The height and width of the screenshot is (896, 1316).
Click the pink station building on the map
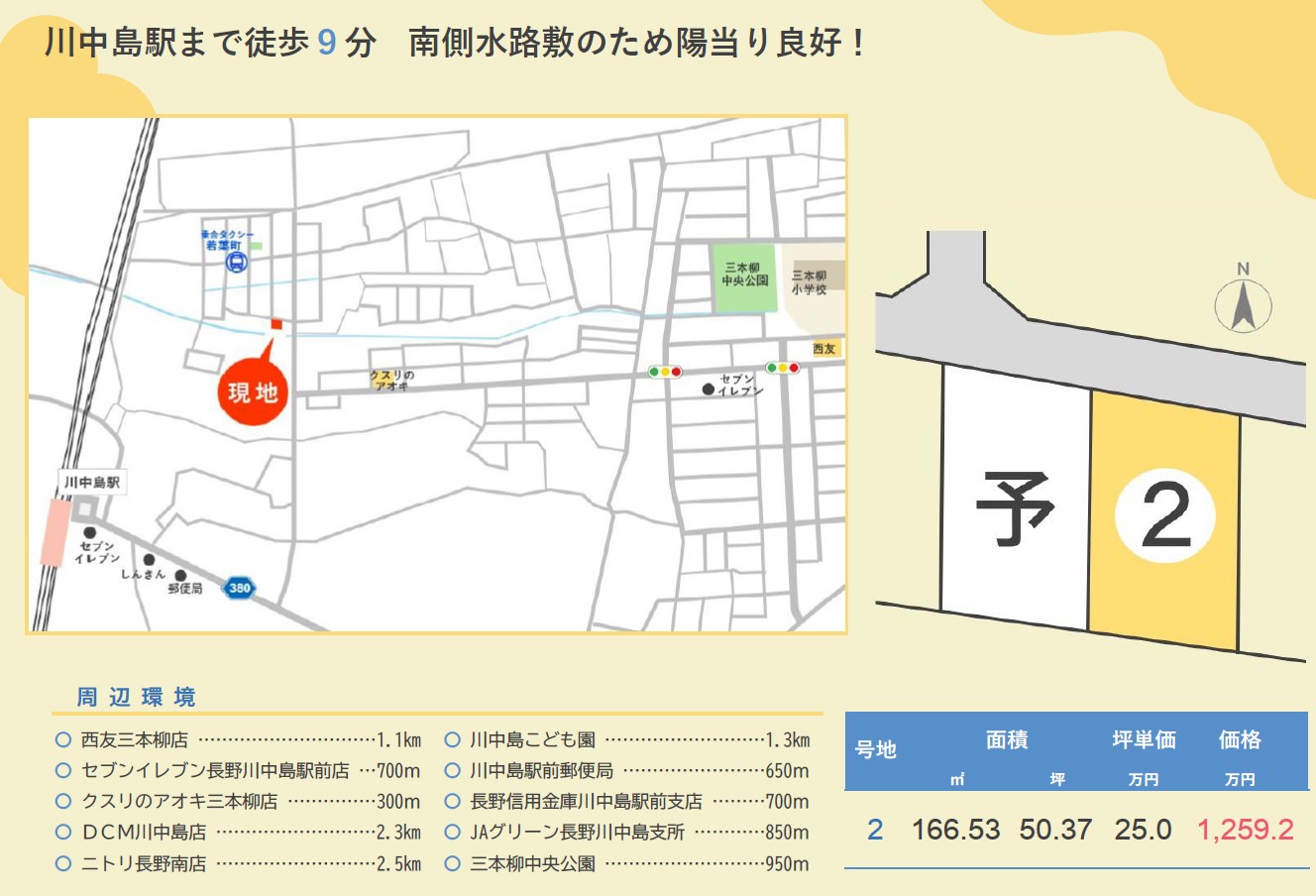click(x=55, y=532)
